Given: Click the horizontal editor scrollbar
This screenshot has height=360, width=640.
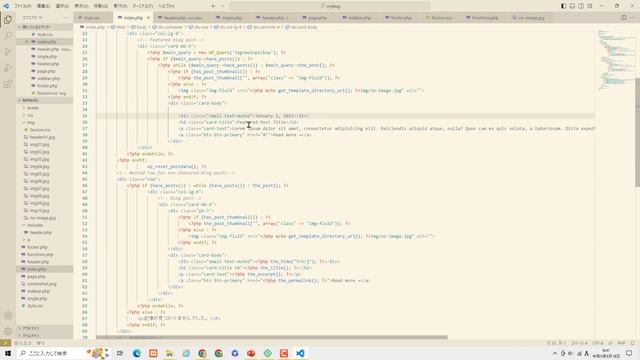Looking at the screenshot, I should tap(272, 338).
